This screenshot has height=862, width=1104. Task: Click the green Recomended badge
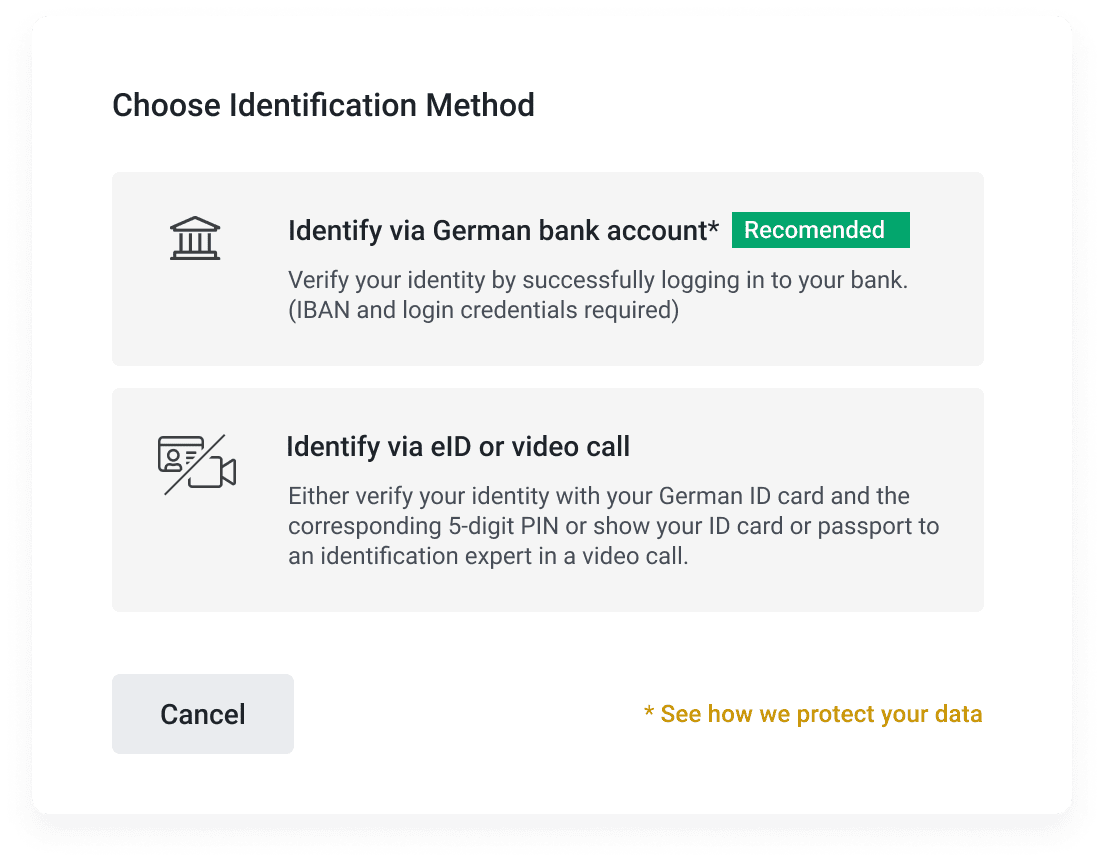pyautogui.click(x=820, y=230)
